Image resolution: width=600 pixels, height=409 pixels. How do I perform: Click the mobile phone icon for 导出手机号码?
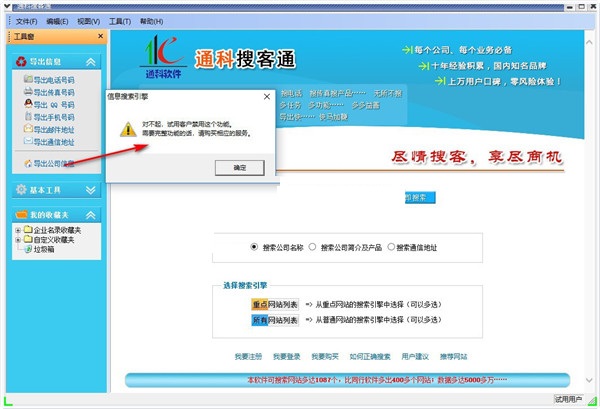(28, 116)
